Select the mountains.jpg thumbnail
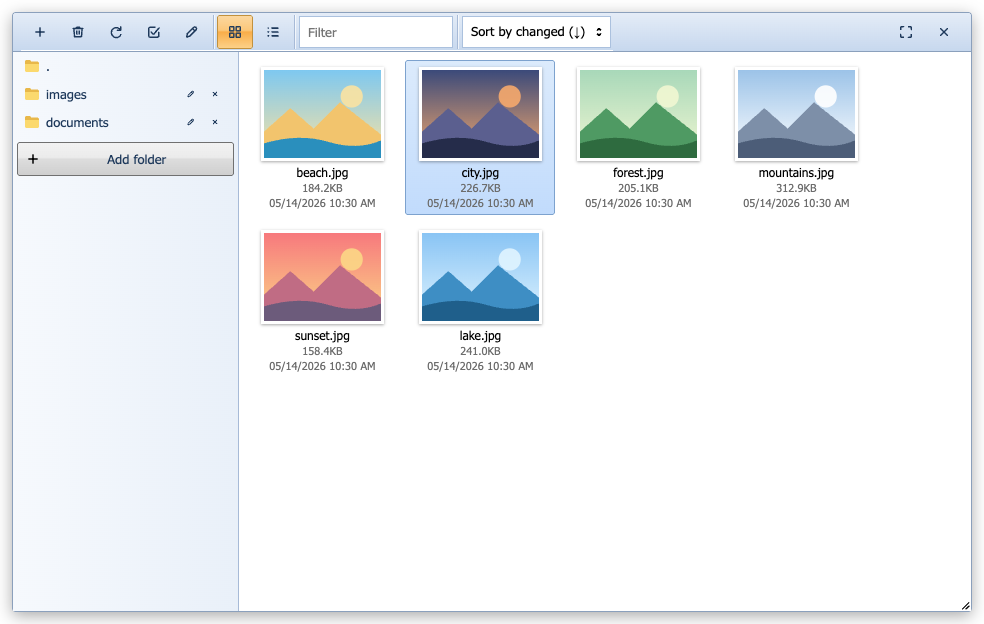Screen dimensions: 984x624 pyautogui.click(x=796, y=114)
